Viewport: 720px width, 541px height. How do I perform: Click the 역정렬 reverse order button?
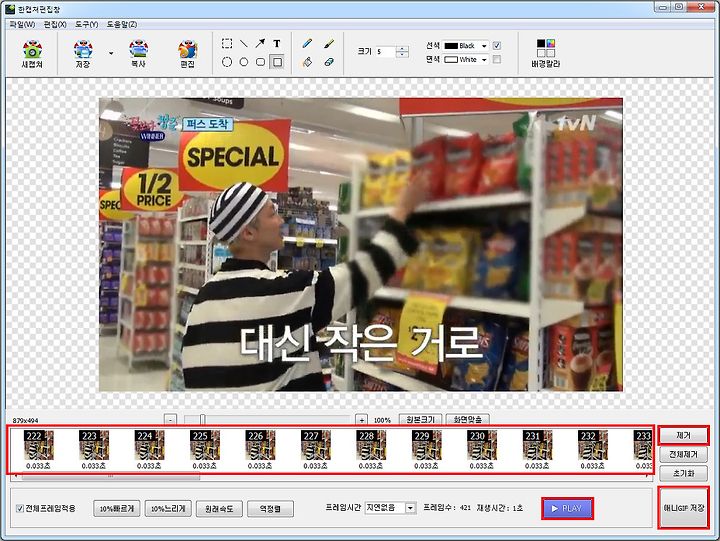(x=270, y=508)
